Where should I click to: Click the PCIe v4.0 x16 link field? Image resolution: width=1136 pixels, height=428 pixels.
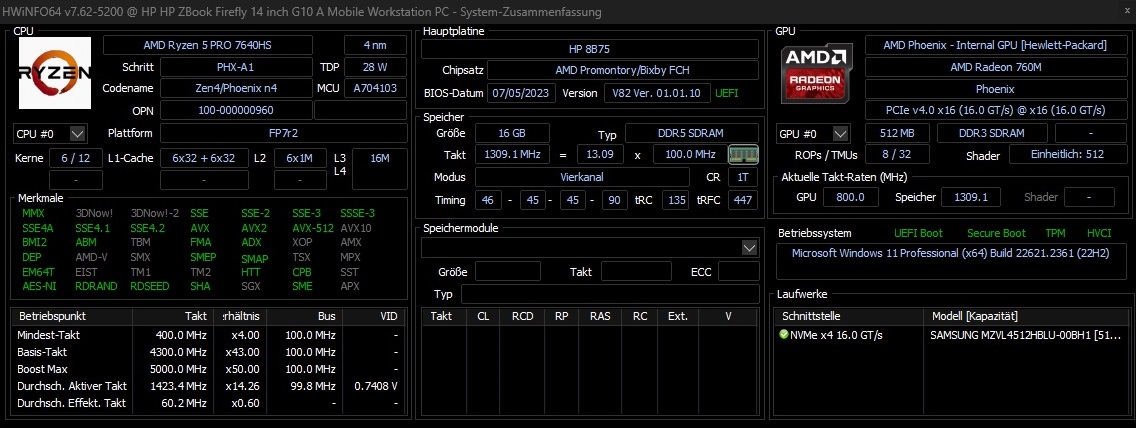(x=994, y=111)
